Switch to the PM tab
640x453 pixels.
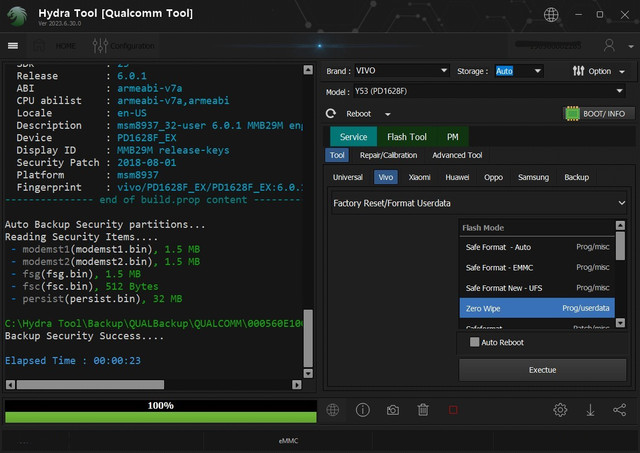[452, 137]
